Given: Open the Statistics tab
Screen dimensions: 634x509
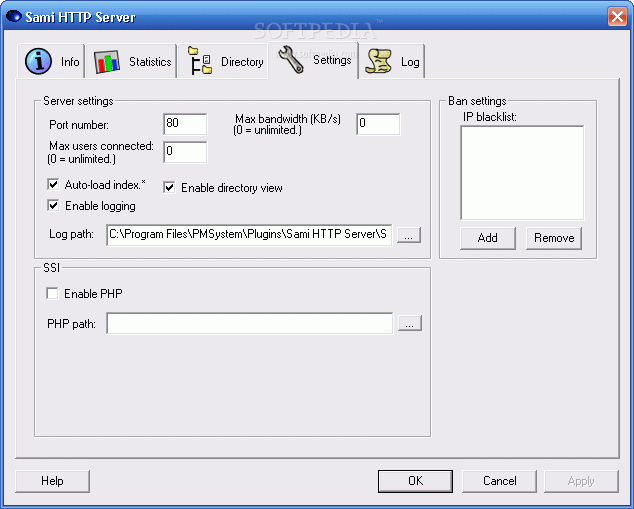Looking at the screenshot, I should [x=131, y=61].
